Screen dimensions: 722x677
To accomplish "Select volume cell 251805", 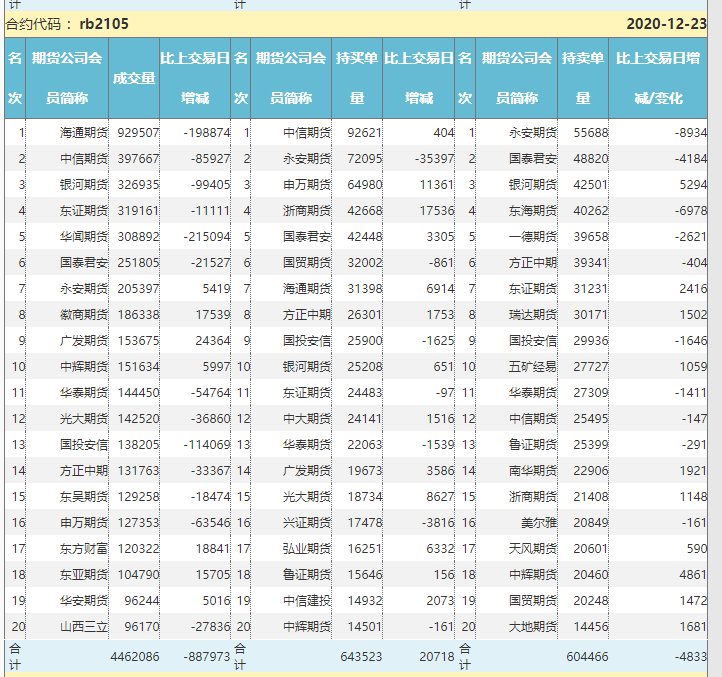I will [x=138, y=263].
